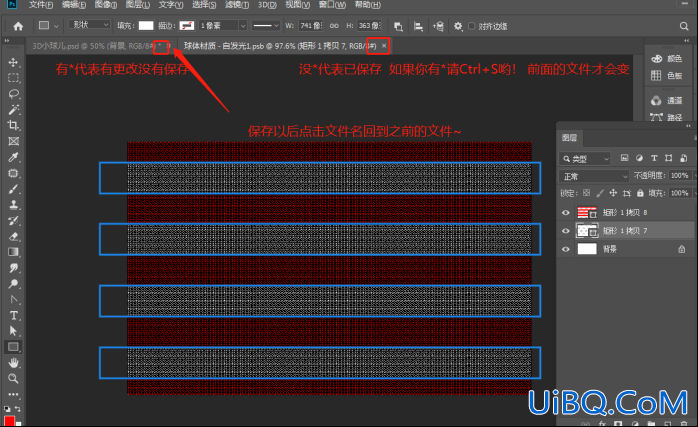Open the gear shape settings icon
The width and height of the screenshot is (698, 427).
[458, 26]
